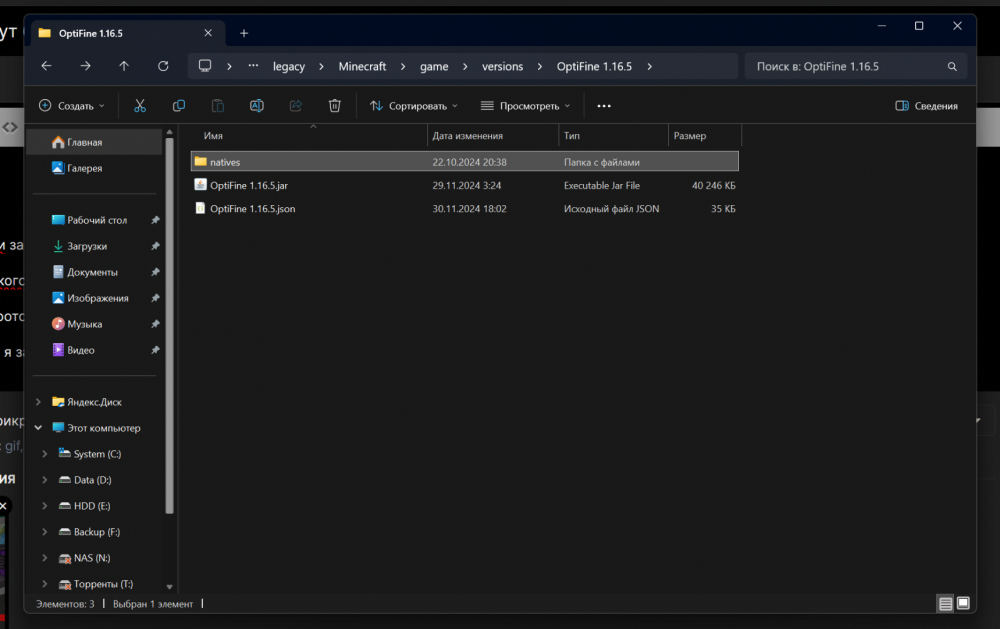Viewport: 1000px width, 629px height.
Task: Unpin Документы from quick access
Action: [x=155, y=272]
